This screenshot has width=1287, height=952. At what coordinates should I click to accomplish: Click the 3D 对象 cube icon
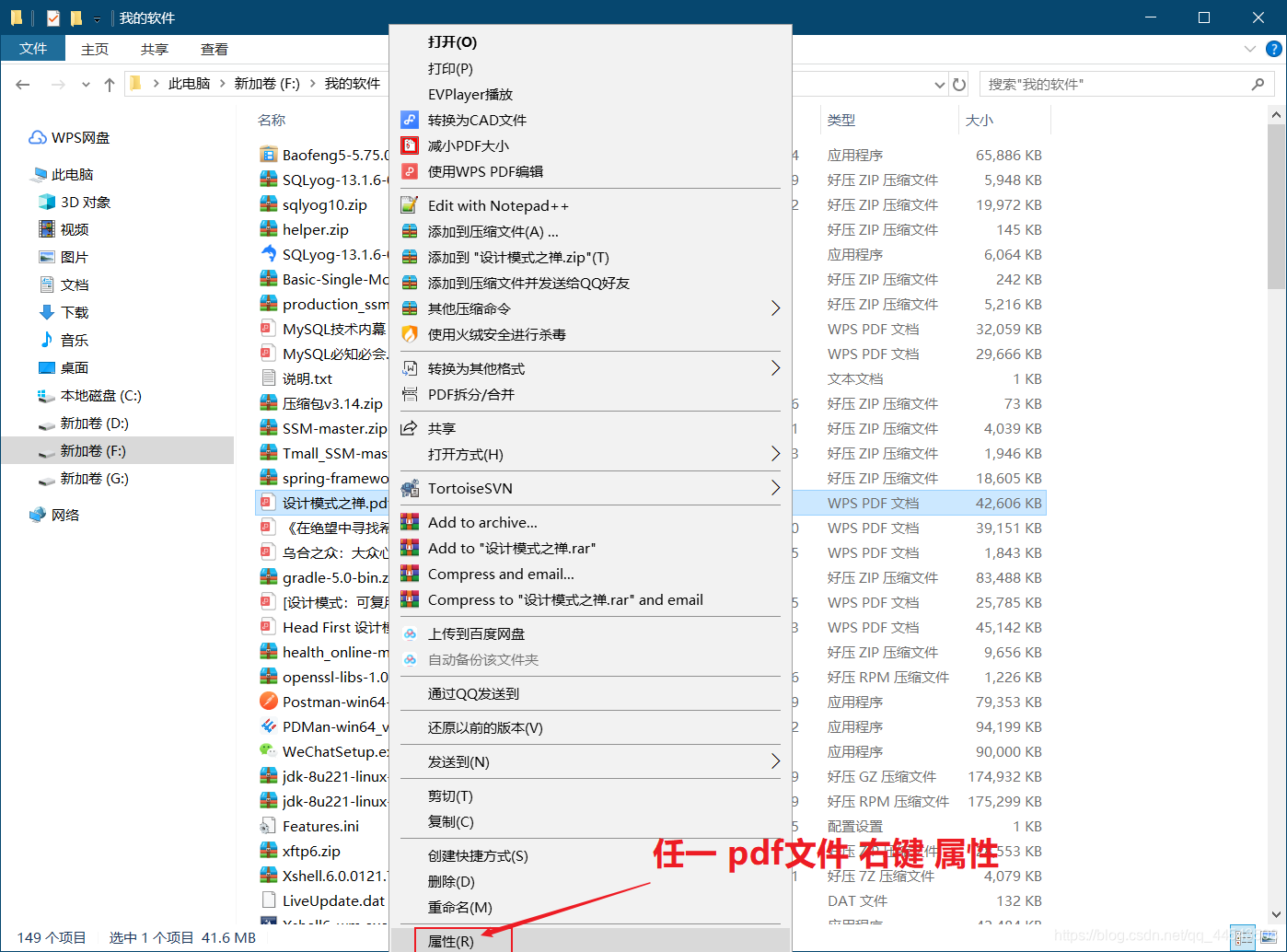point(47,202)
